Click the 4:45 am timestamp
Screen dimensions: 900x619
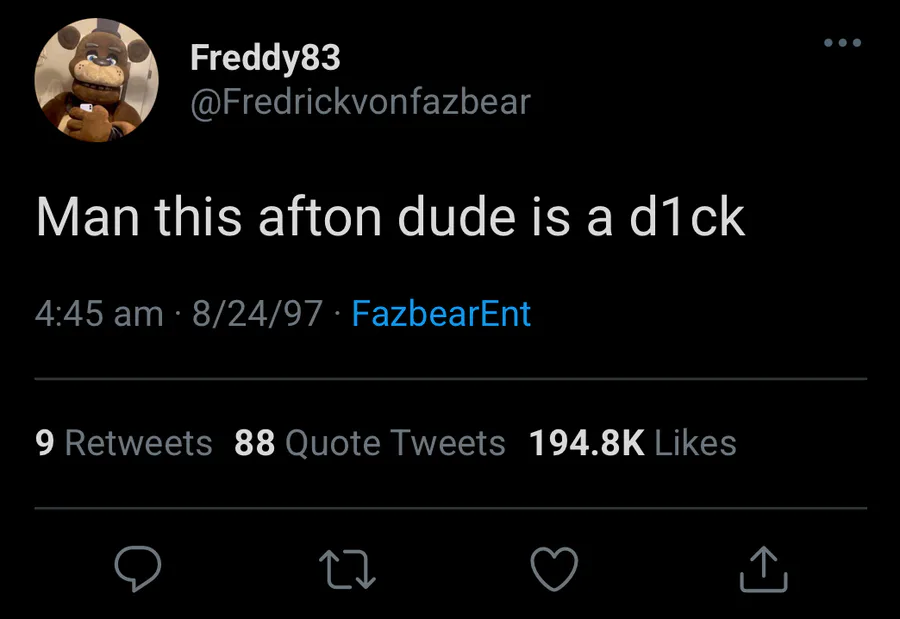point(99,314)
